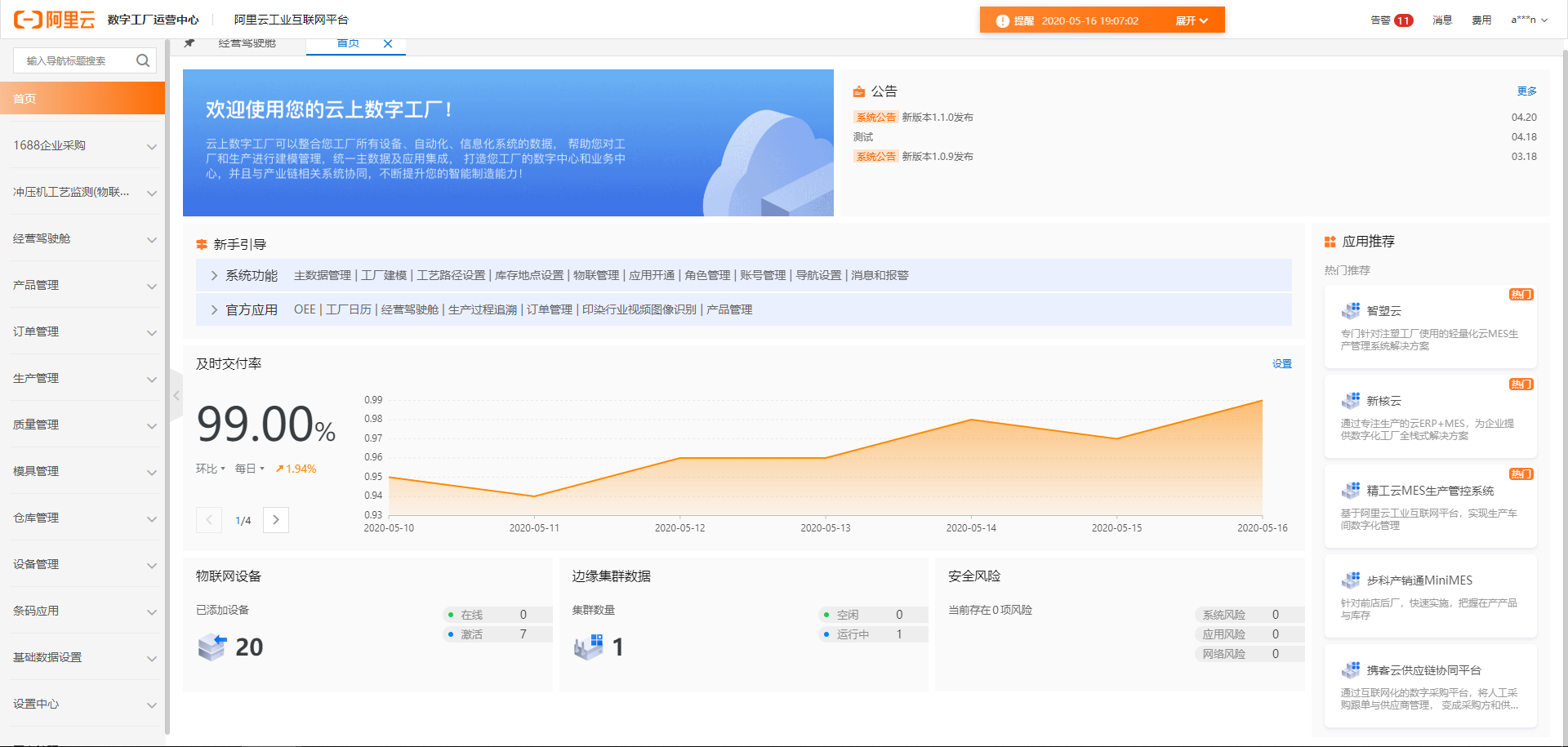
Task: Click the alert exclamation icon in orange banner
Action: point(1003,21)
